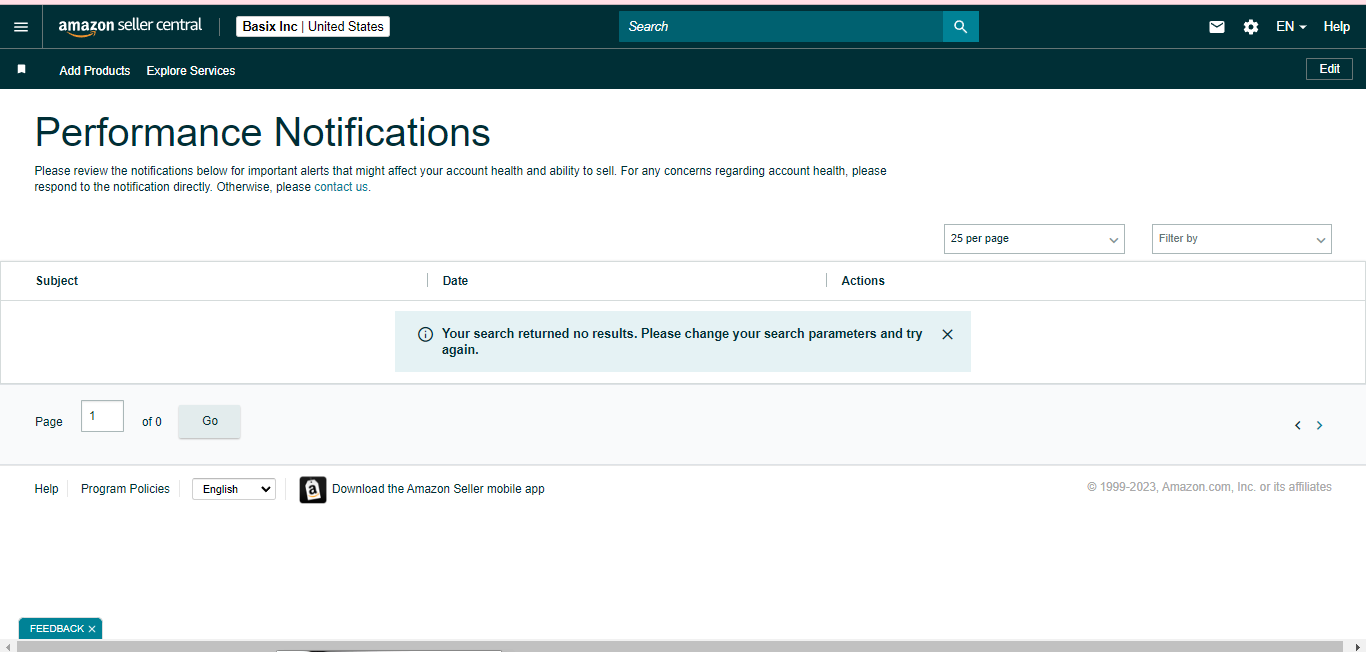
Task: Open the Help link in header
Action: 1337,27
